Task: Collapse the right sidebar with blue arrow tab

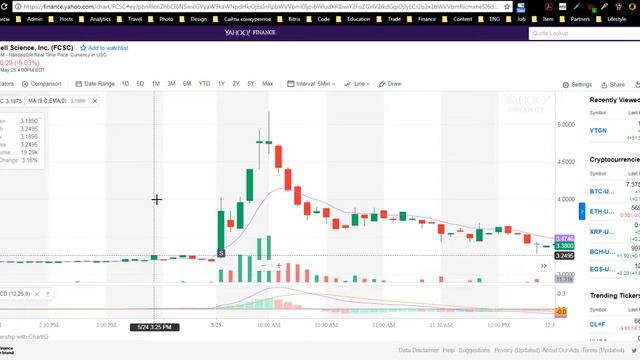Action: 582,211
